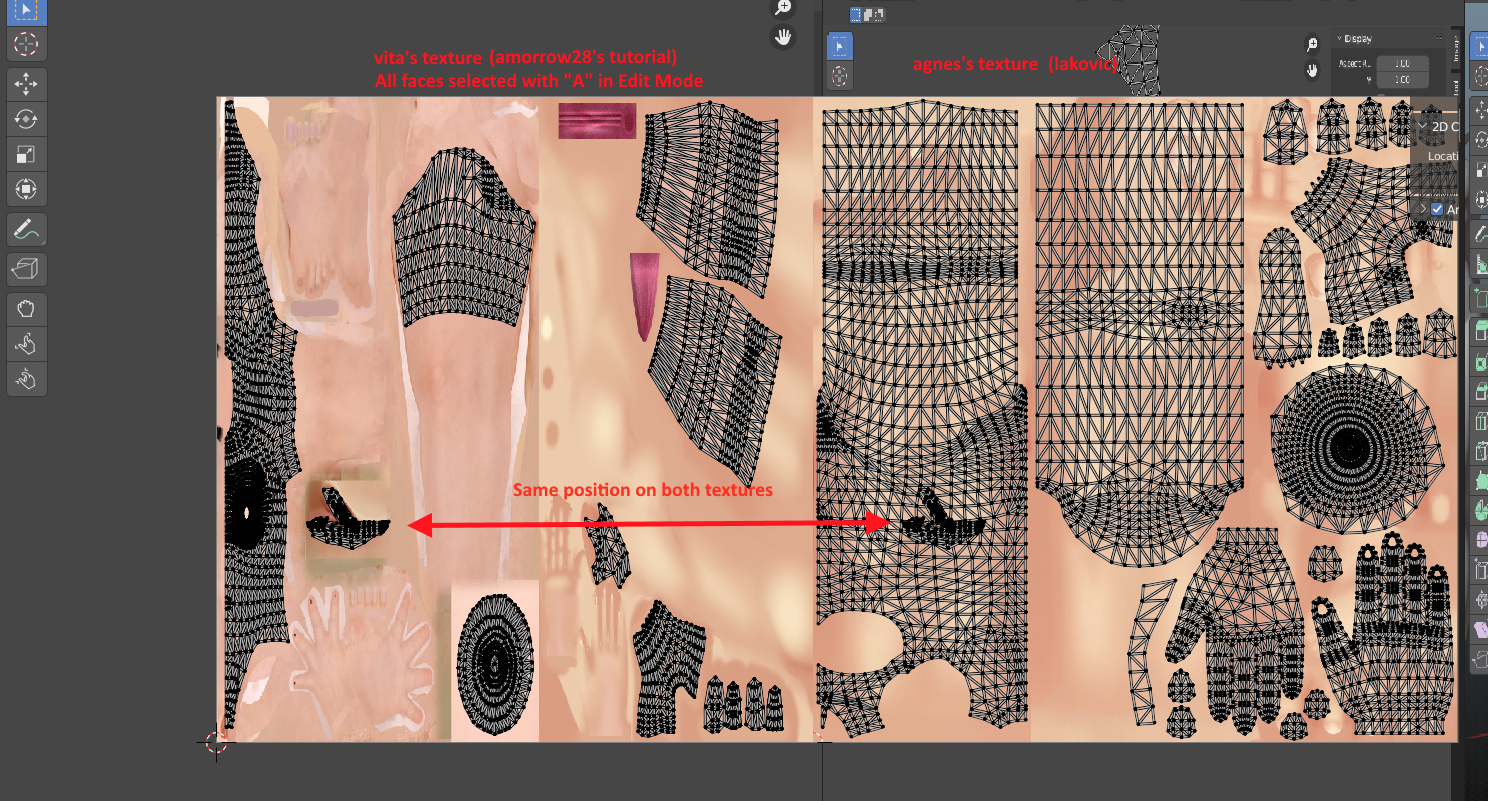Enable the Transform tool in left UV editor
This screenshot has width=1488, height=801.
click(x=27, y=189)
